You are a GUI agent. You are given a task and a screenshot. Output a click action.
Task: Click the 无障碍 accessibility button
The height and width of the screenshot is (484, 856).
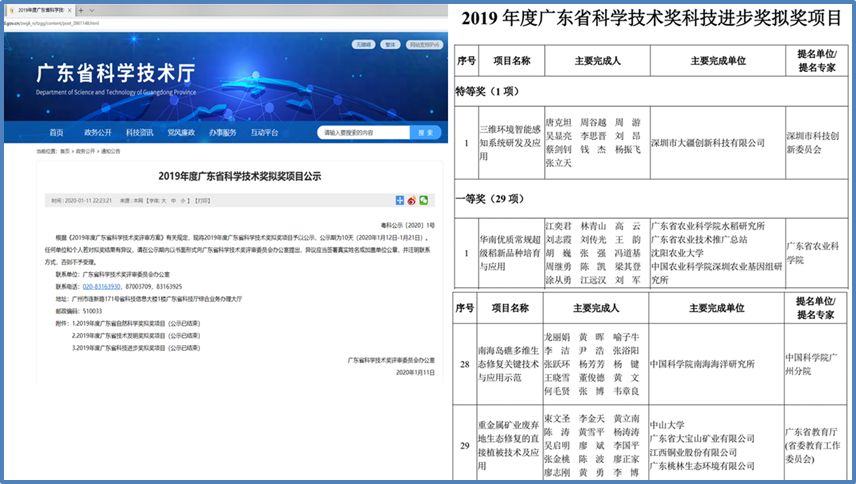[364, 45]
